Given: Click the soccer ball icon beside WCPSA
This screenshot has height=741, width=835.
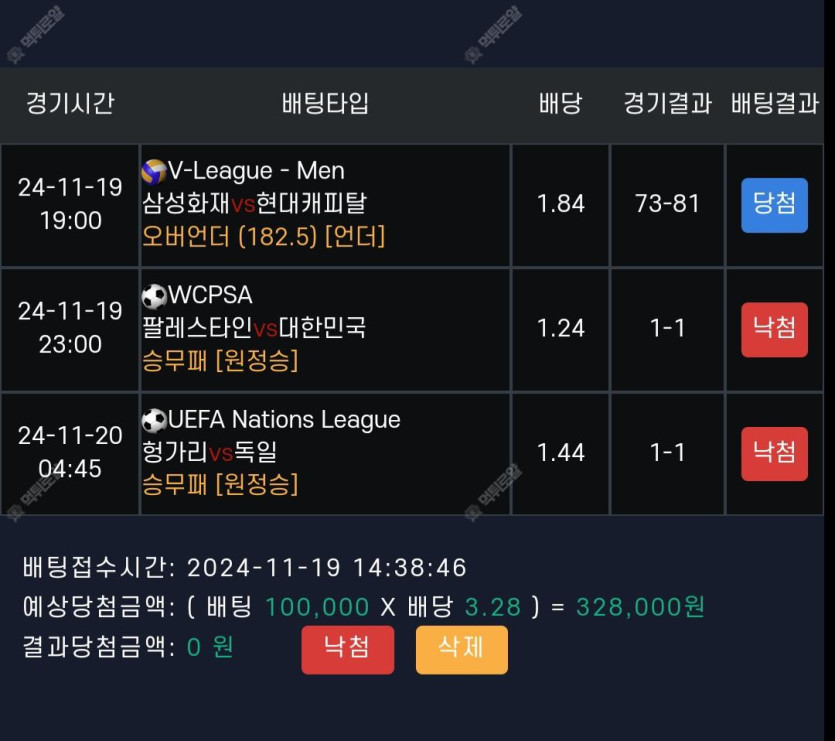Looking at the screenshot, I should pos(154,296).
